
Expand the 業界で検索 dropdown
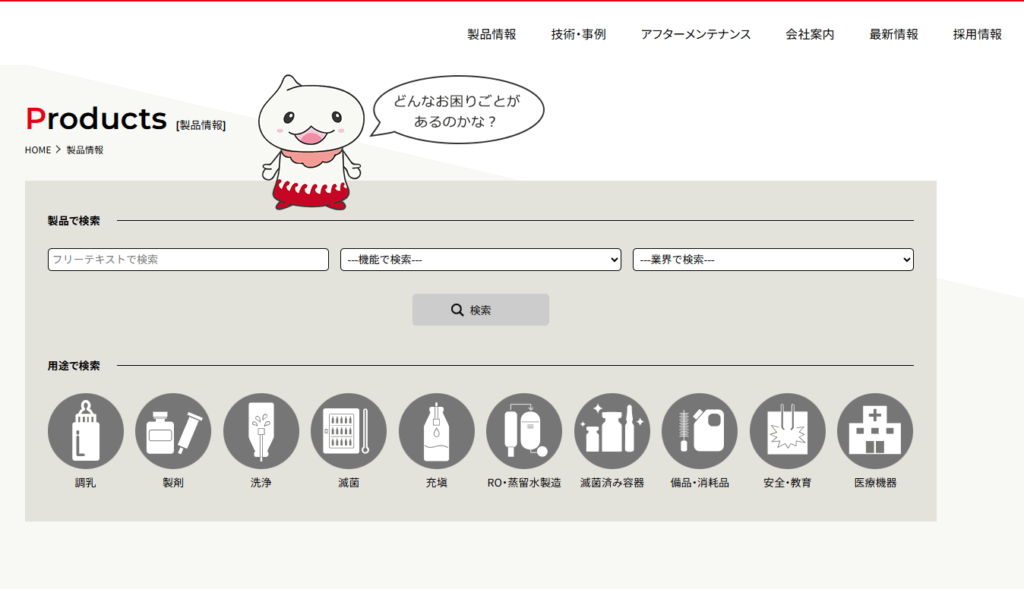point(773,260)
